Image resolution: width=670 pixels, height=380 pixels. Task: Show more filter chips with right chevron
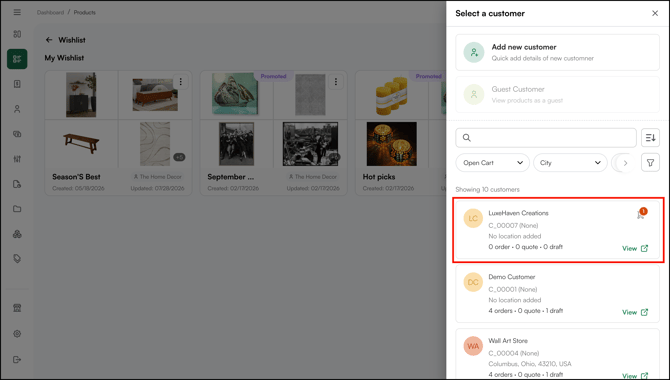coord(625,163)
